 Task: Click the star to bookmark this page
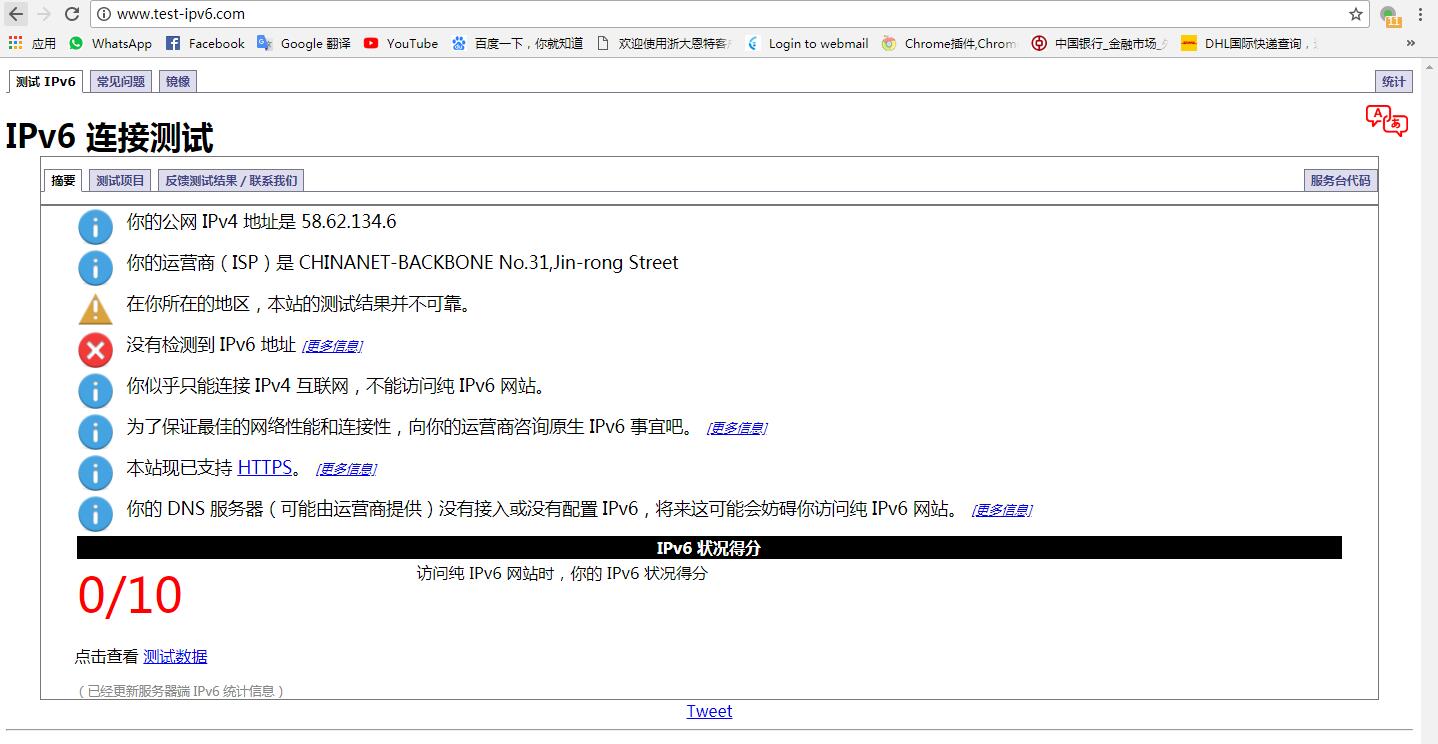tap(1355, 14)
